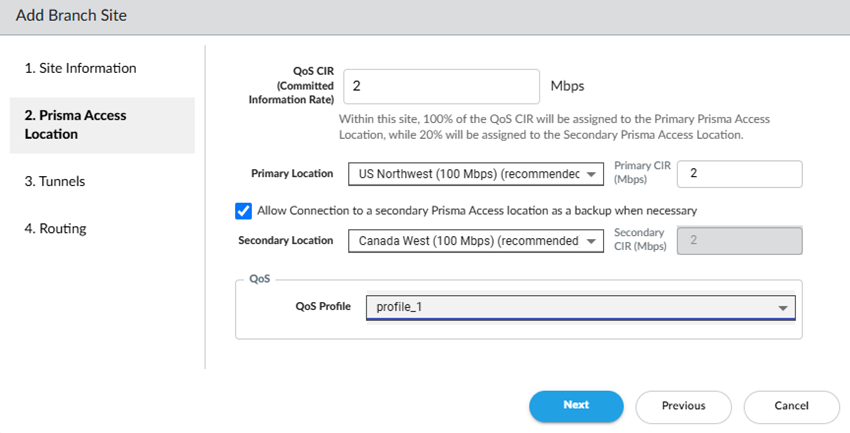The height and width of the screenshot is (433, 850).
Task: Uncheck the Allow Connection to secondary location checkbox
Action: [243, 211]
